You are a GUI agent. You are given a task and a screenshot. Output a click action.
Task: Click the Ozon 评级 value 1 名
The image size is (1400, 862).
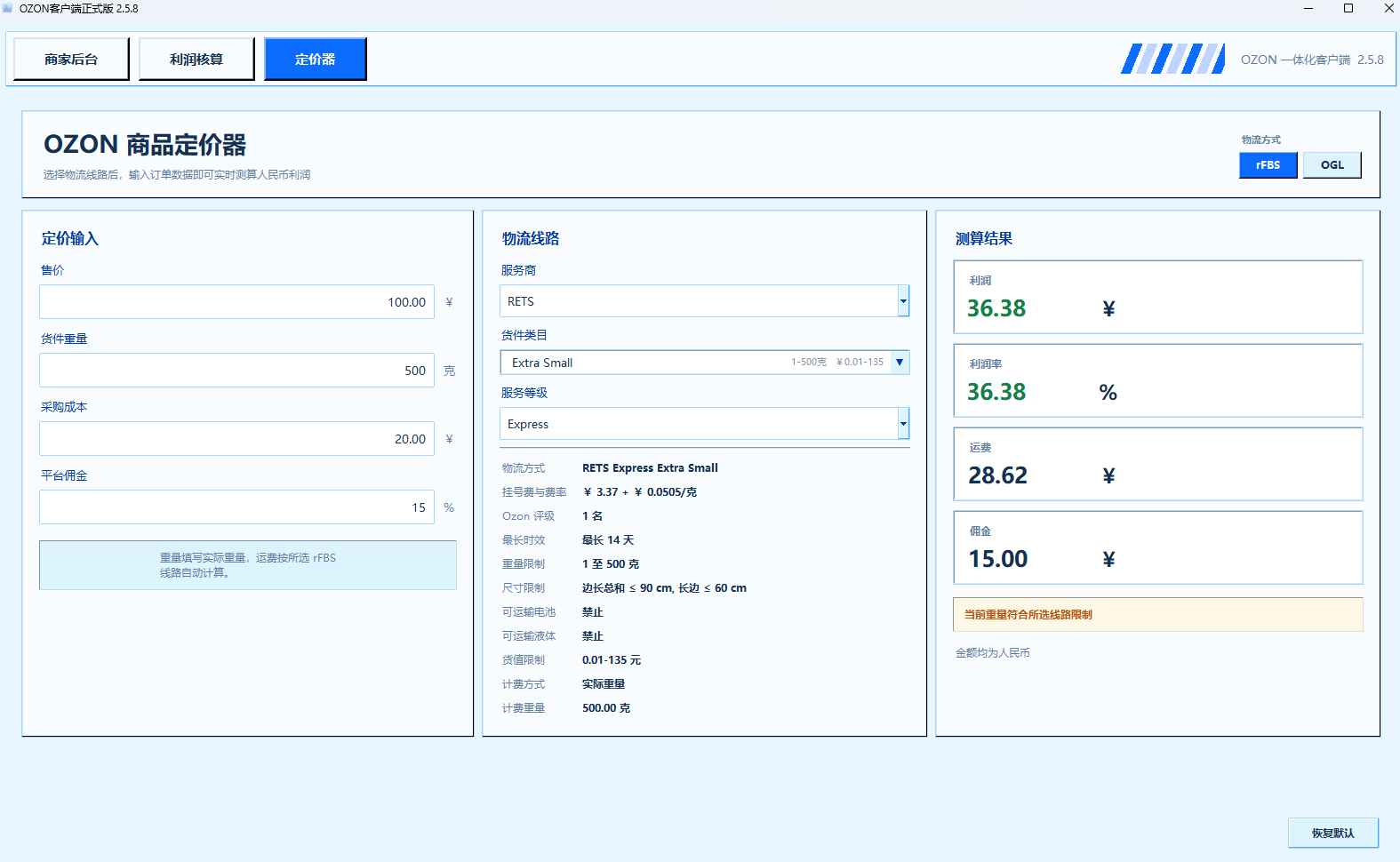coord(592,516)
